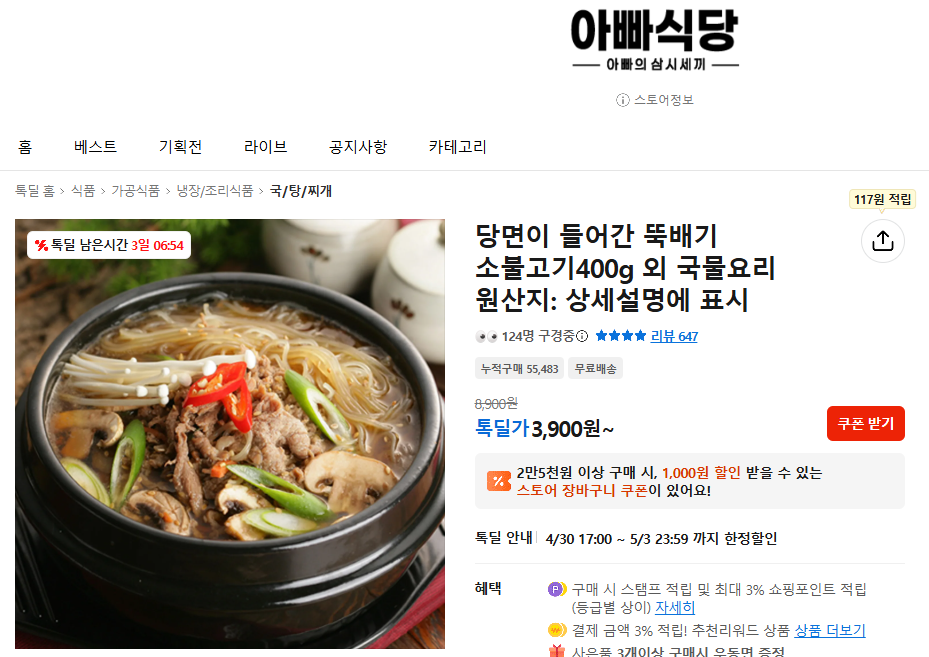Image resolution: width=929 pixels, height=657 pixels.
Task: Click the info icon beside 124명 구경중
Action: (582, 336)
